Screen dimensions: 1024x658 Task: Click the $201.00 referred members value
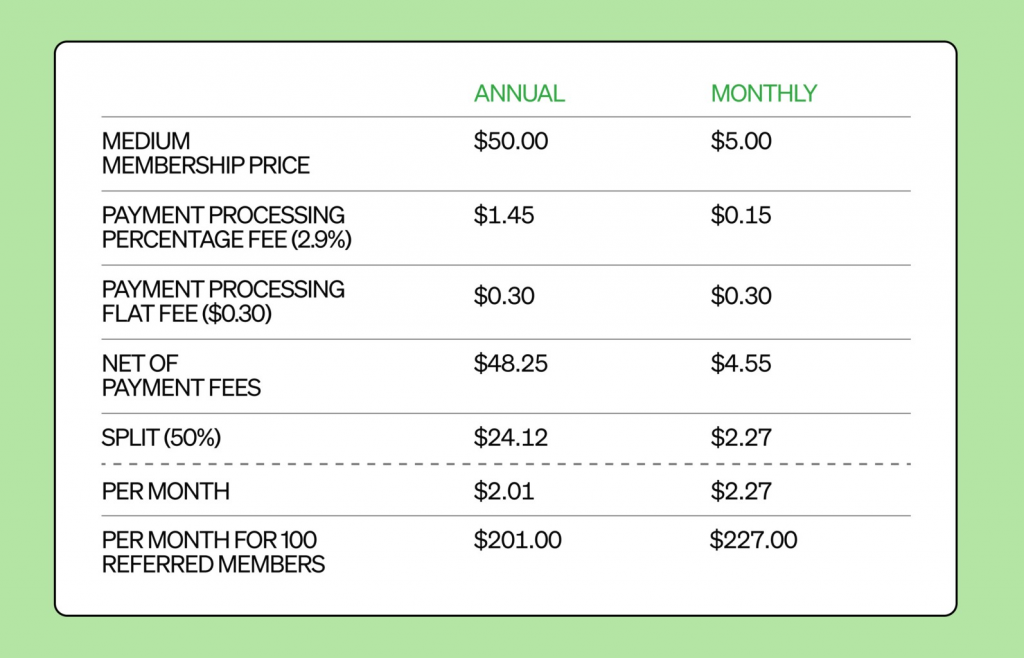click(517, 540)
